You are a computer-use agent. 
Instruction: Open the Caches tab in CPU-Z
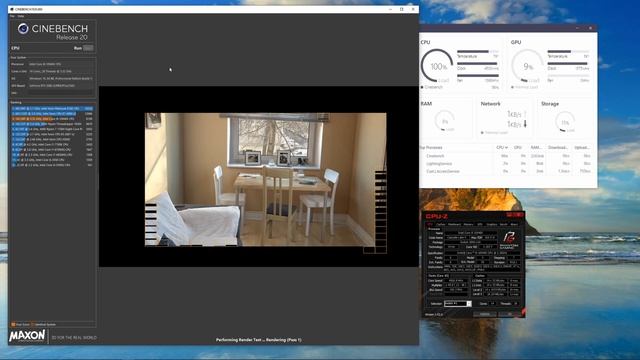point(440,224)
